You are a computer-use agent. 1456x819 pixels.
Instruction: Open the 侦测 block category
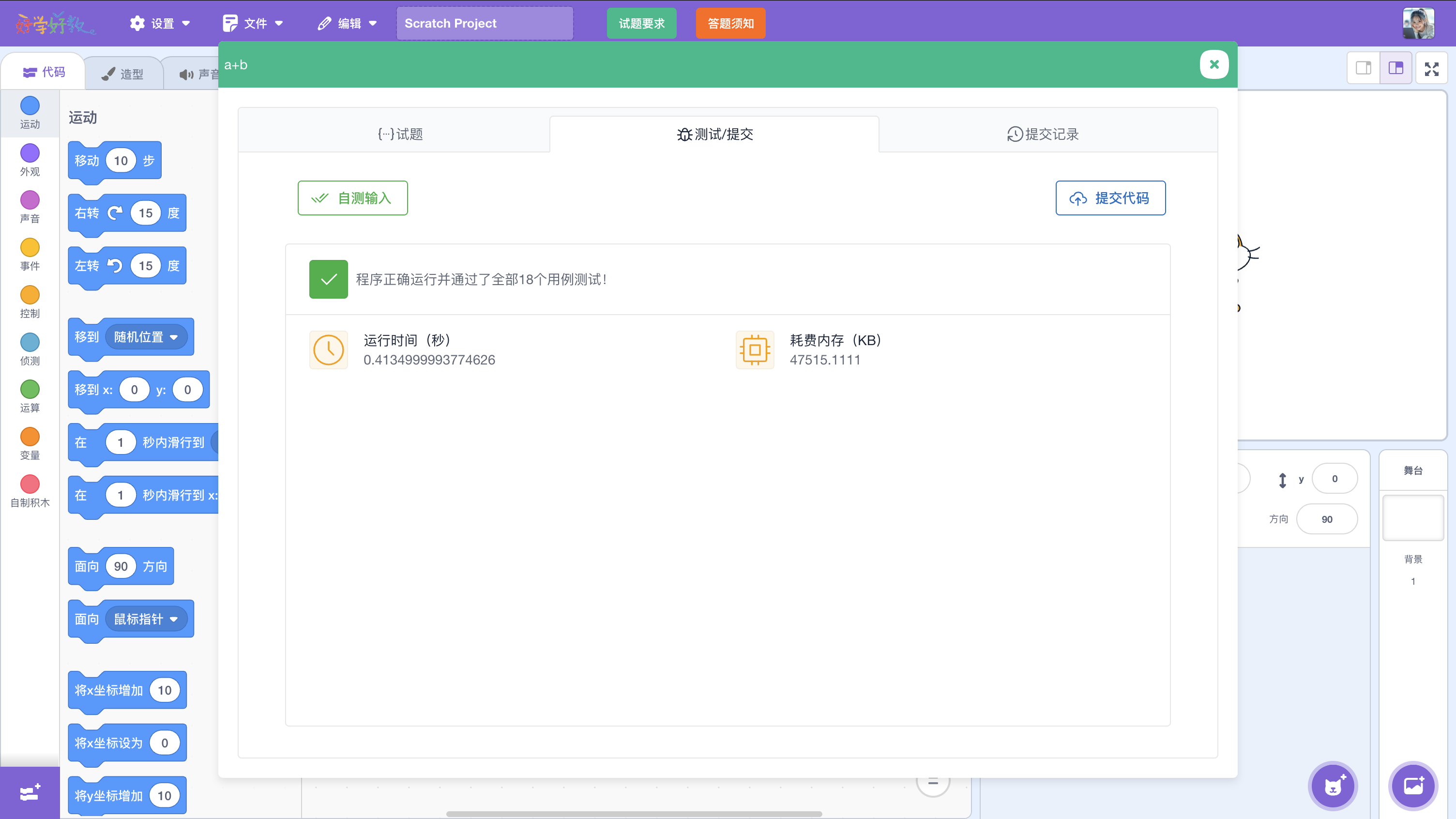coord(30,350)
